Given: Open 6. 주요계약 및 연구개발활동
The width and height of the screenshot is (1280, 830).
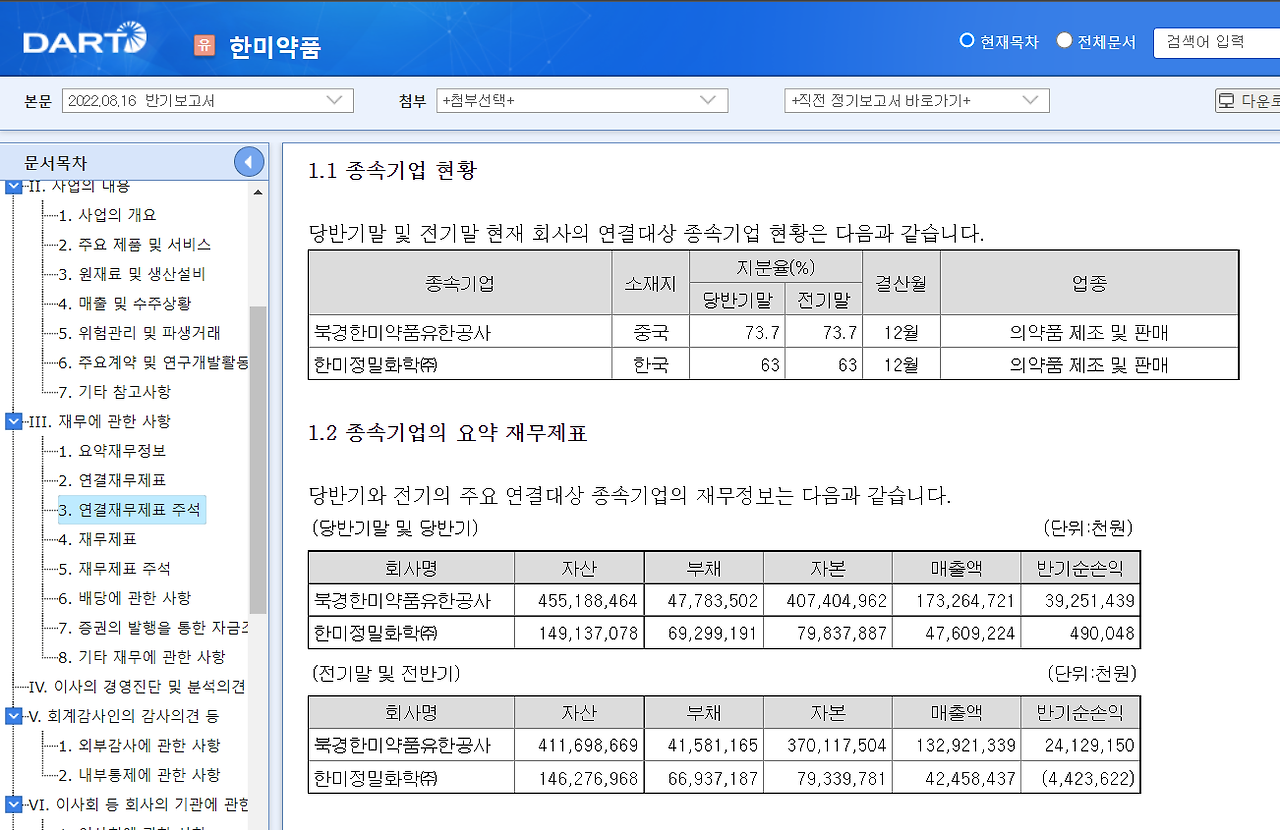Looking at the screenshot, I should pos(153,362).
